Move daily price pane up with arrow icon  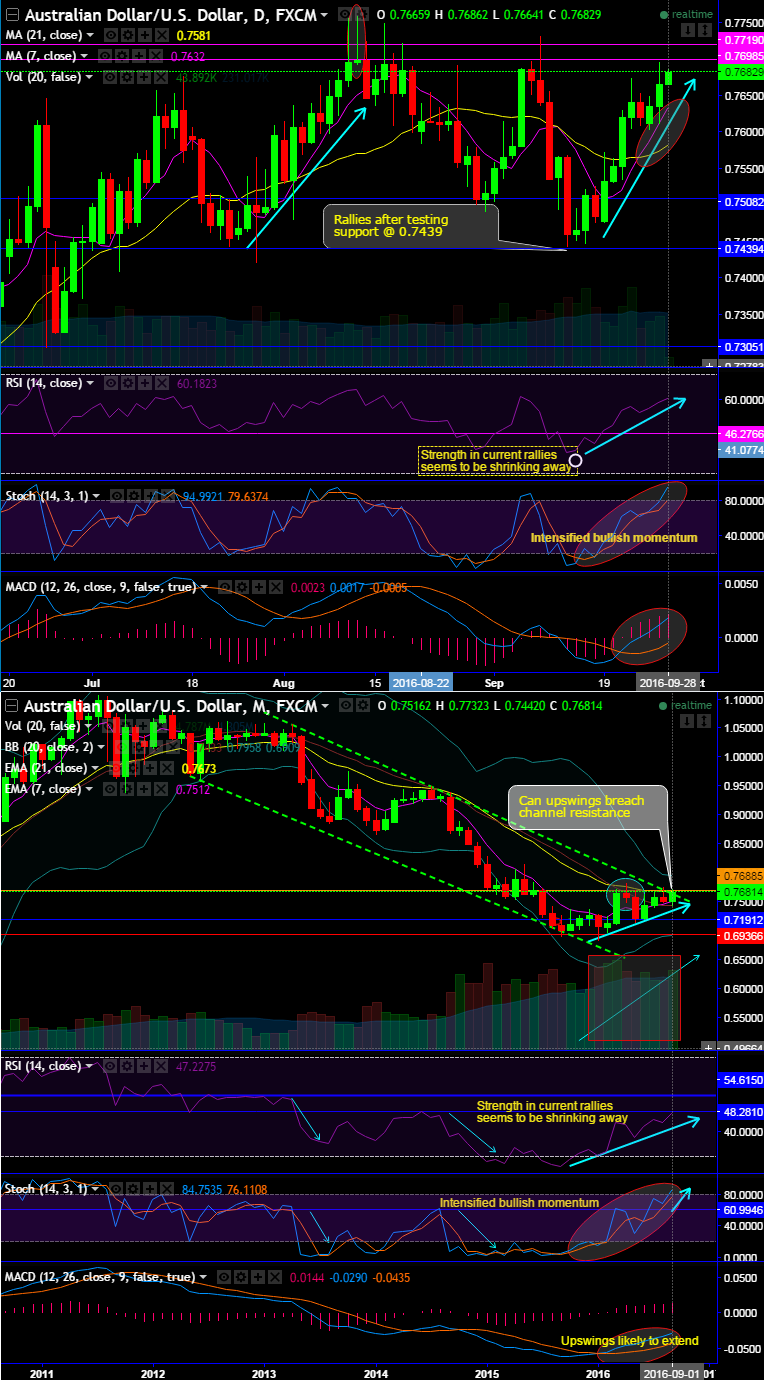click(x=705, y=30)
